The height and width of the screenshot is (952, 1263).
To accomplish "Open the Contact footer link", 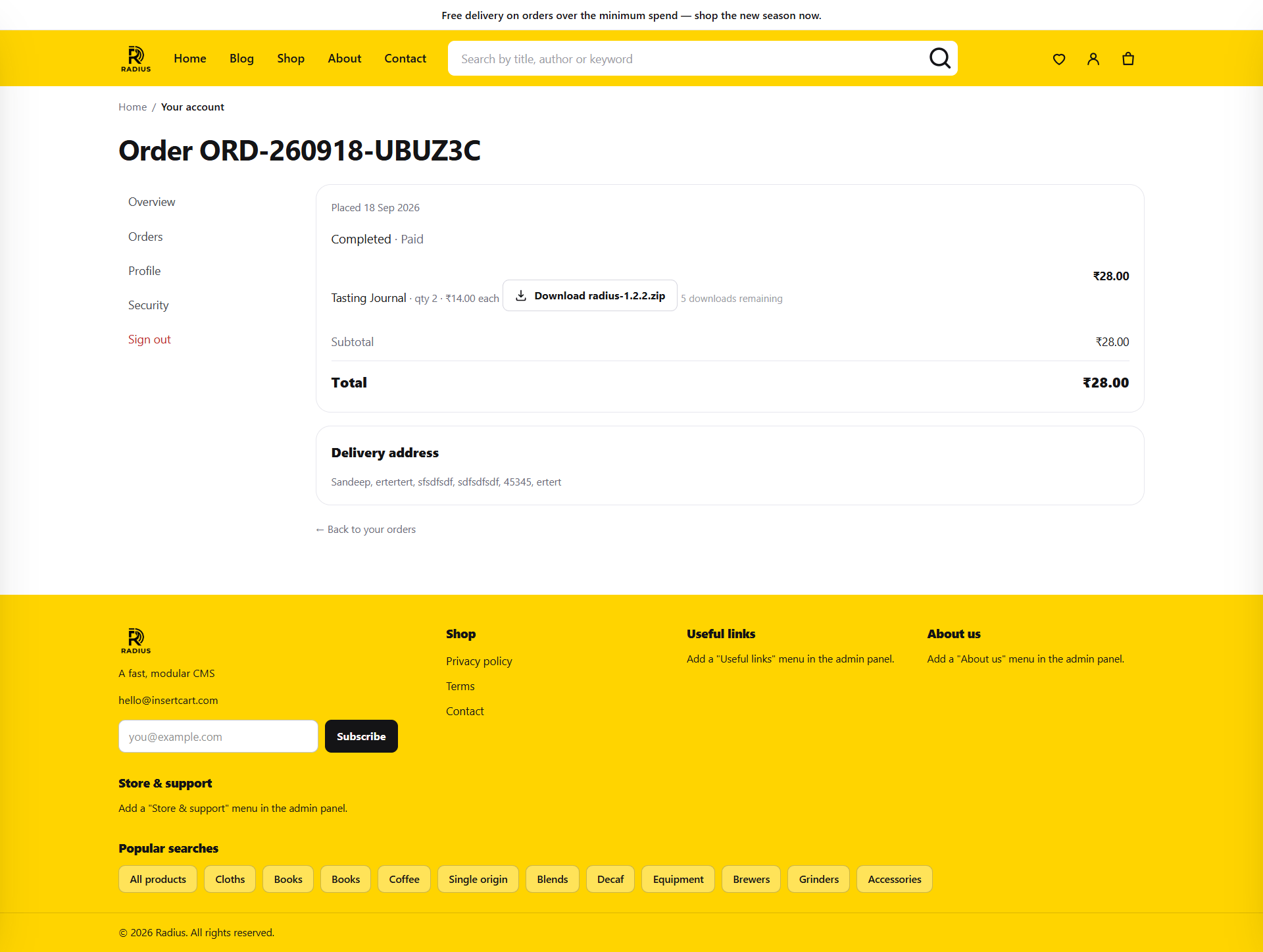I will pyautogui.click(x=464, y=711).
